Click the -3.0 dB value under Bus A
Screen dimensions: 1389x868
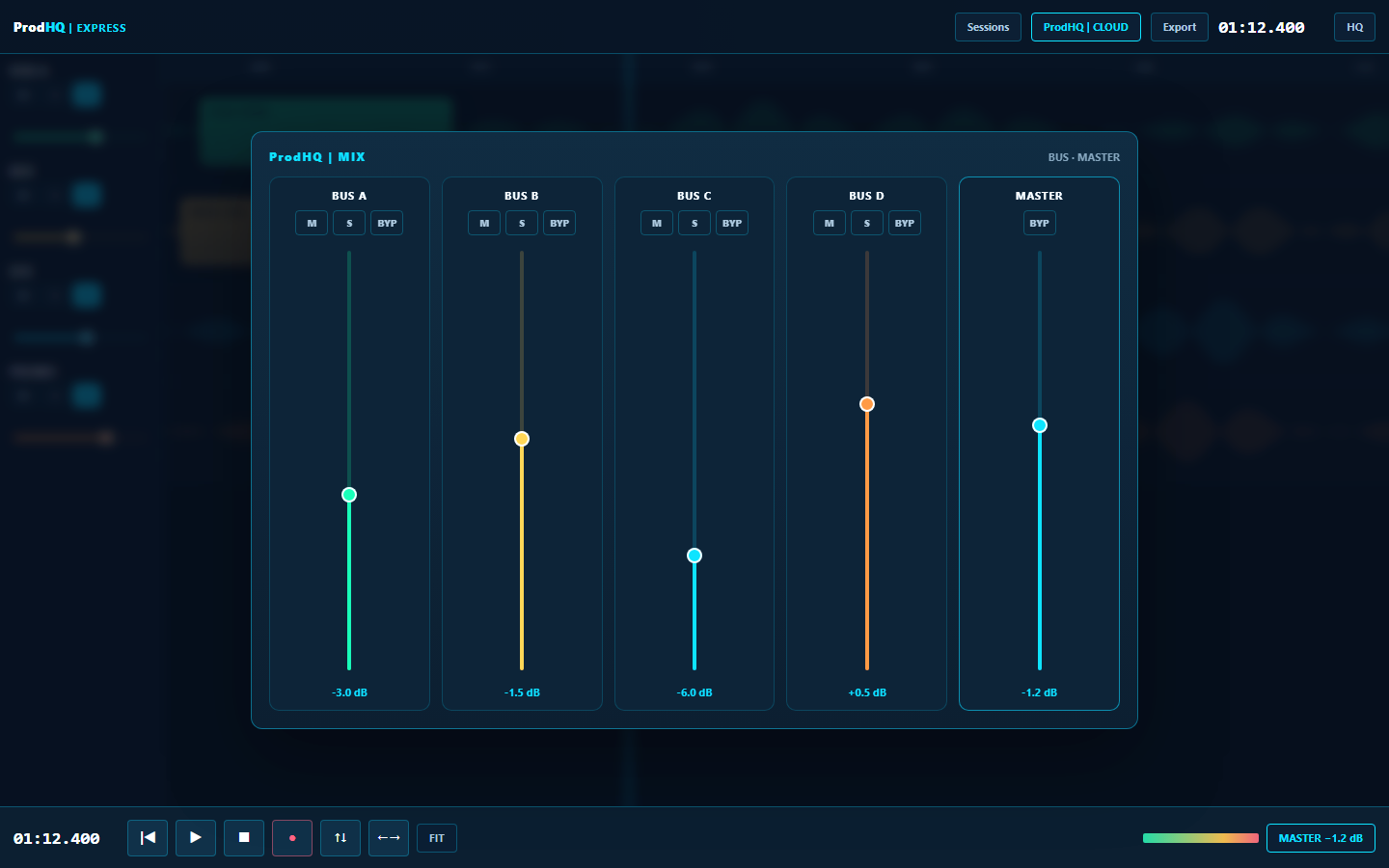click(349, 692)
